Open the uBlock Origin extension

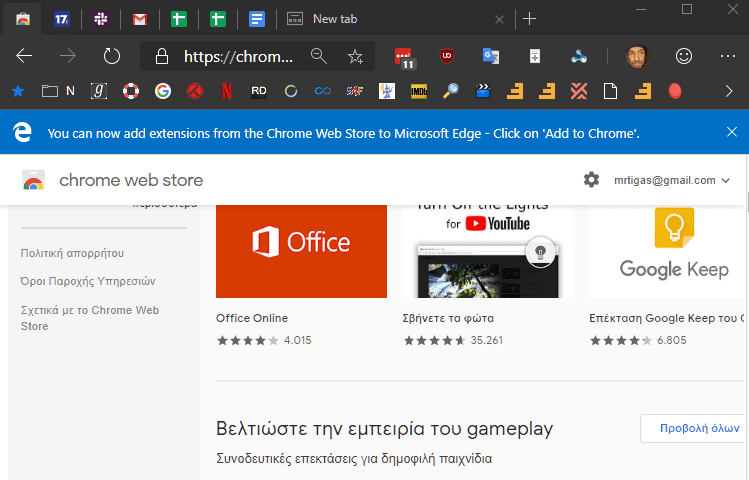[447, 56]
